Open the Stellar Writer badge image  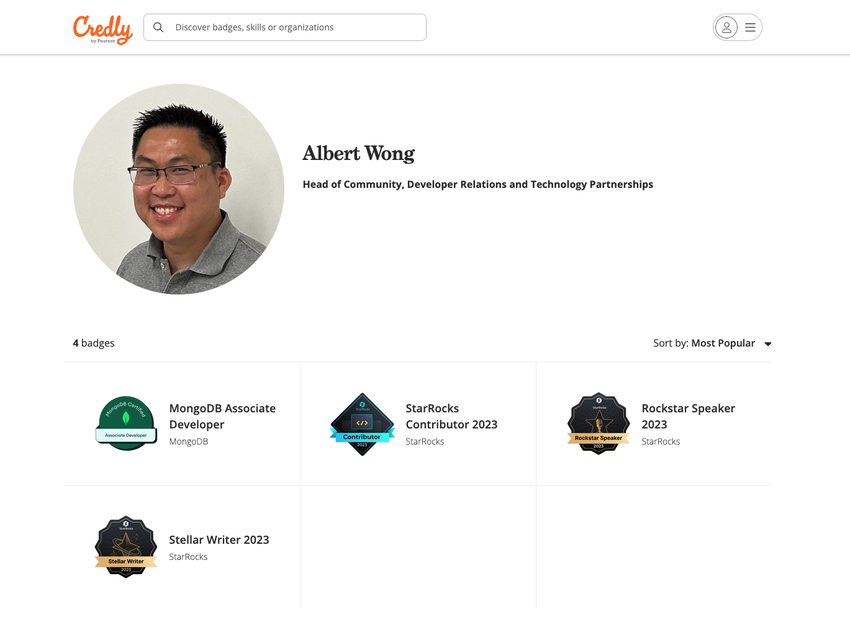coord(126,546)
